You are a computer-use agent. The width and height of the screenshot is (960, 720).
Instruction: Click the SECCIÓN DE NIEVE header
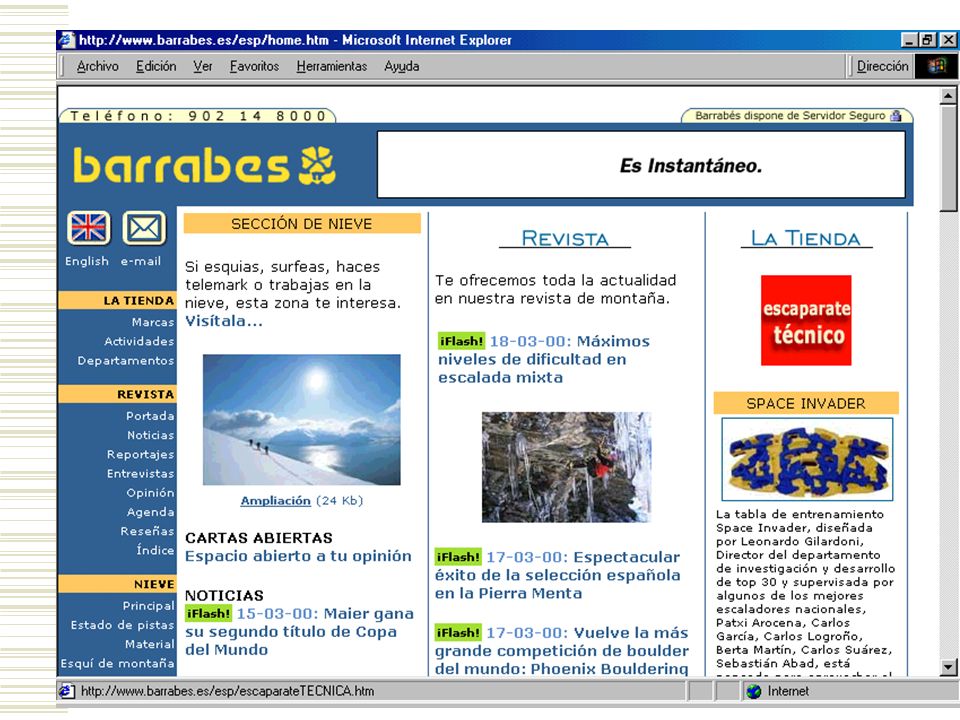pyautogui.click(x=302, y=223)
